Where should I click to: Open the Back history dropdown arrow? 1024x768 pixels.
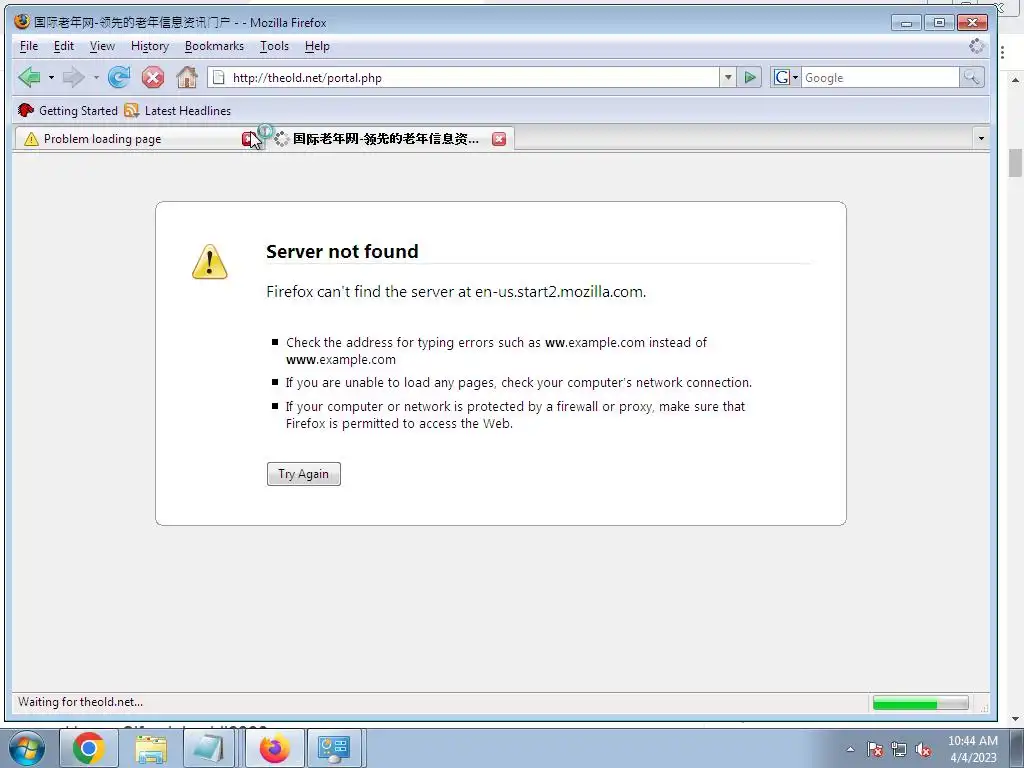pos(51,77)
